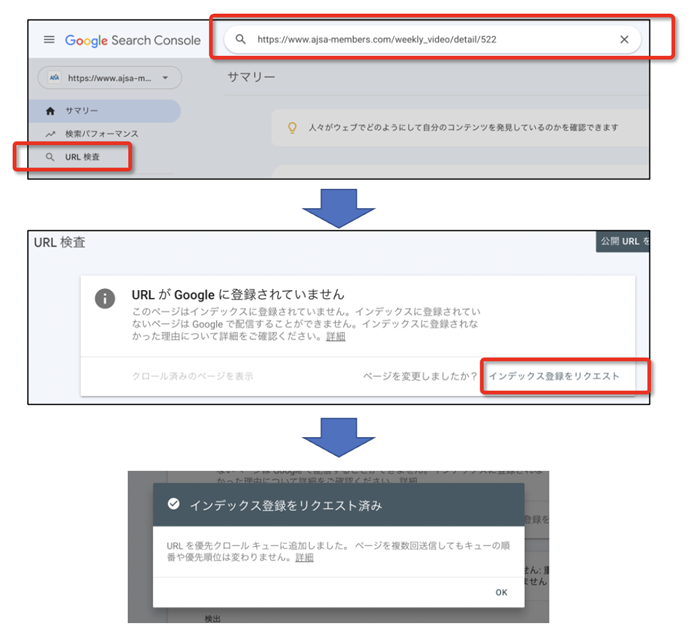This screenshot has width=699, height=634.
Task: Open the 詳細 link in the not-indexed message
Action: [336, 337]
